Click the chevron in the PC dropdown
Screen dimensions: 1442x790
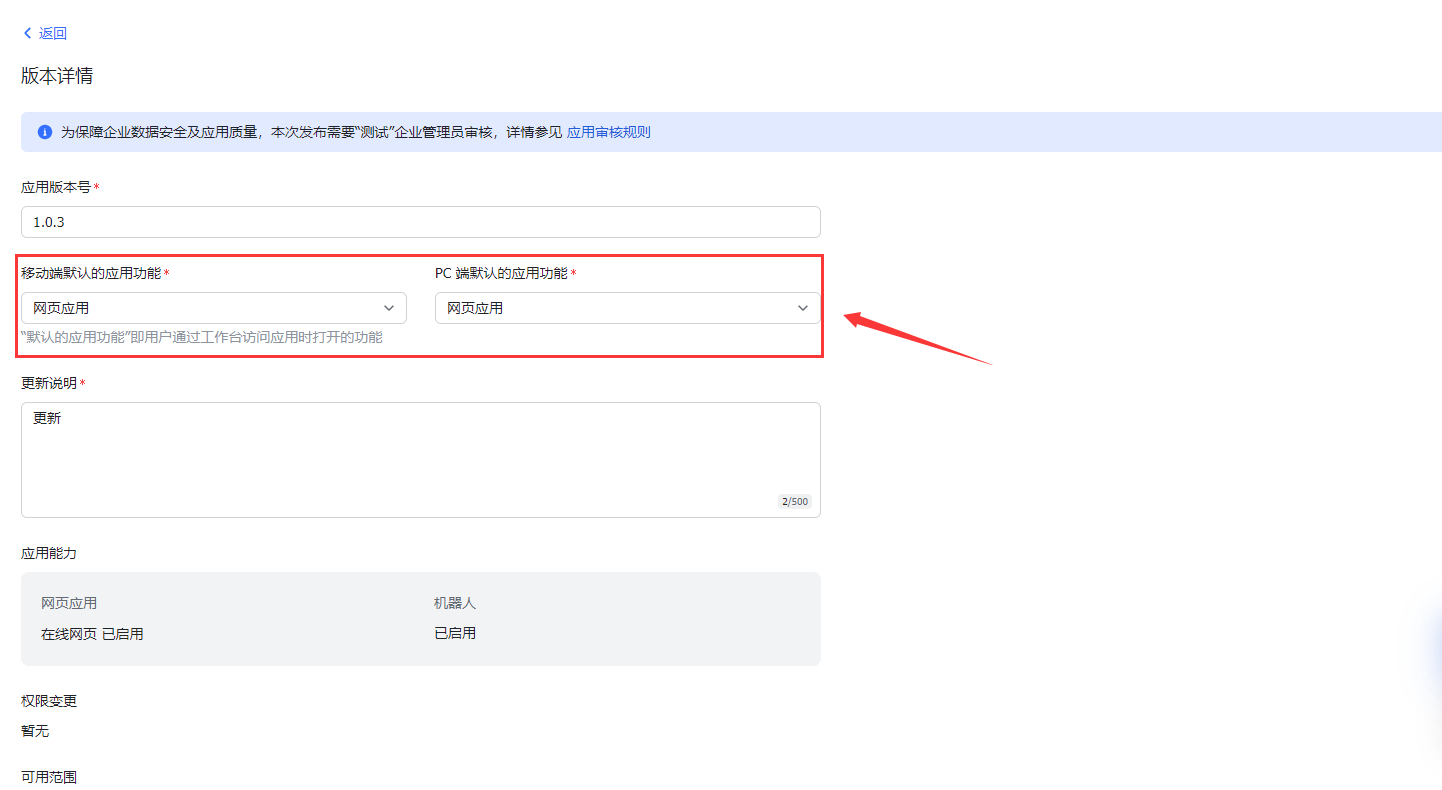(x=803, y=308)
